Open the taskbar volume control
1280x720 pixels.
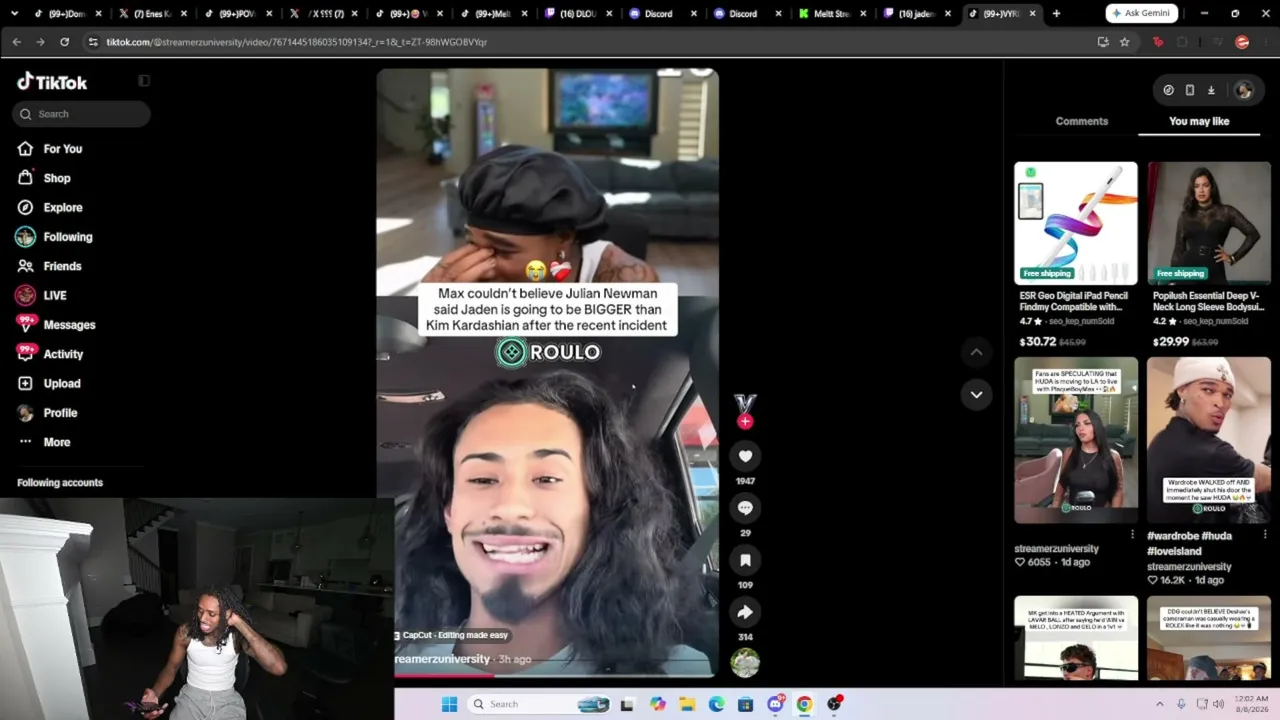(1218, 704)
